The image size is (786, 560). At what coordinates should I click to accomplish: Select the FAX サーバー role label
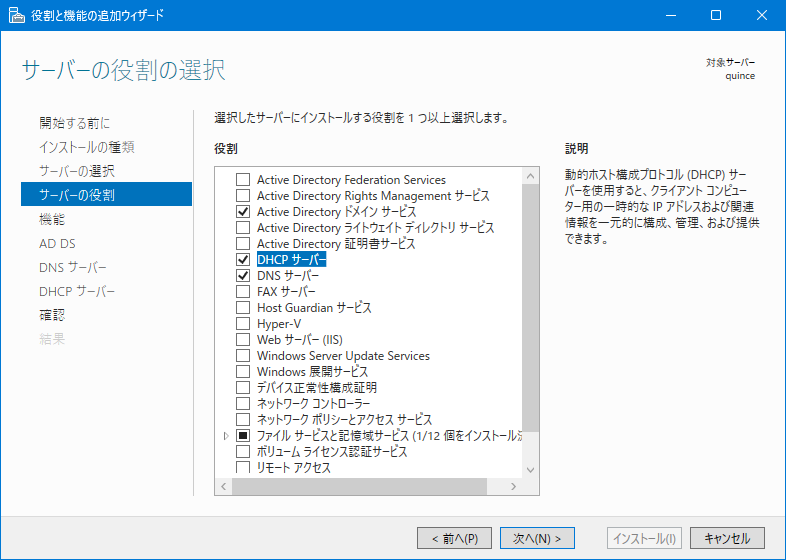click(x=286, y=292)
